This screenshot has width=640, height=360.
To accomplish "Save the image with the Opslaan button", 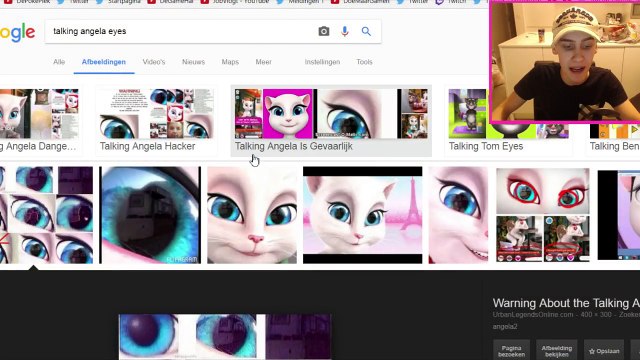I will click(604, 351).
